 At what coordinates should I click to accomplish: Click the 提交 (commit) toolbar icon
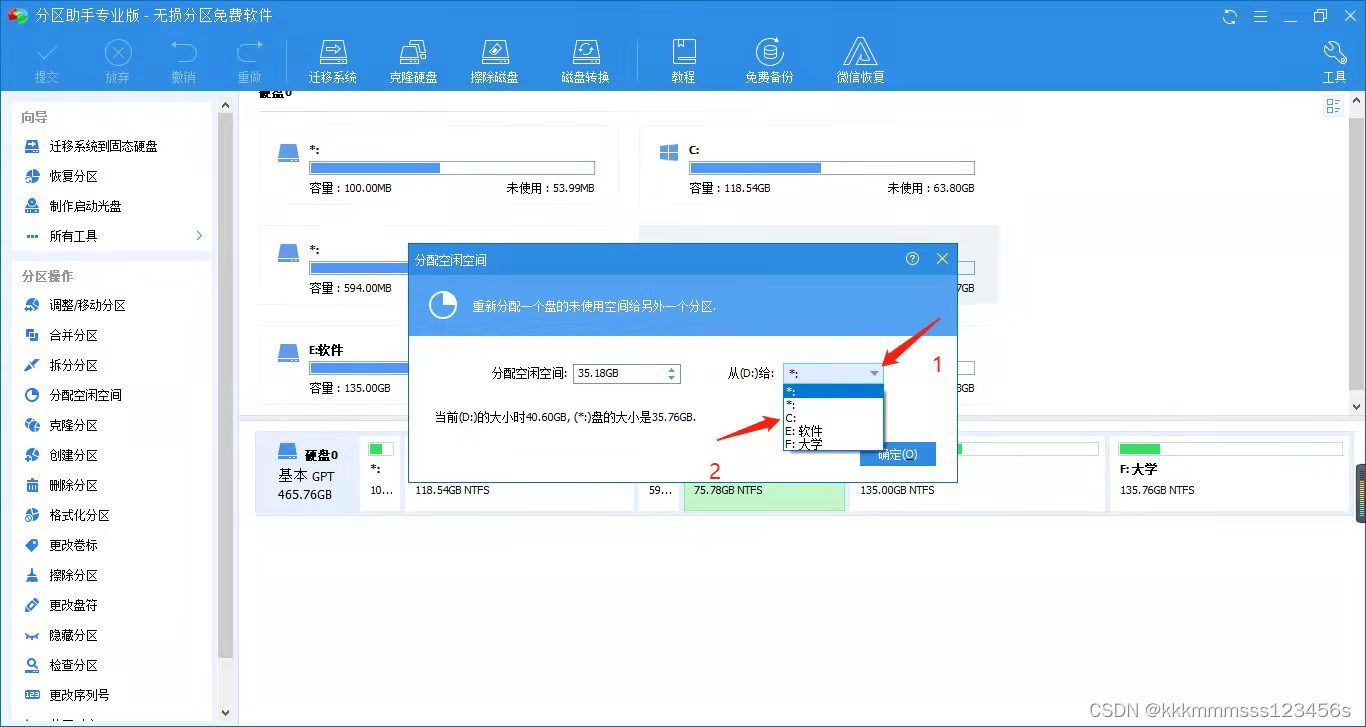coord(47,62)
